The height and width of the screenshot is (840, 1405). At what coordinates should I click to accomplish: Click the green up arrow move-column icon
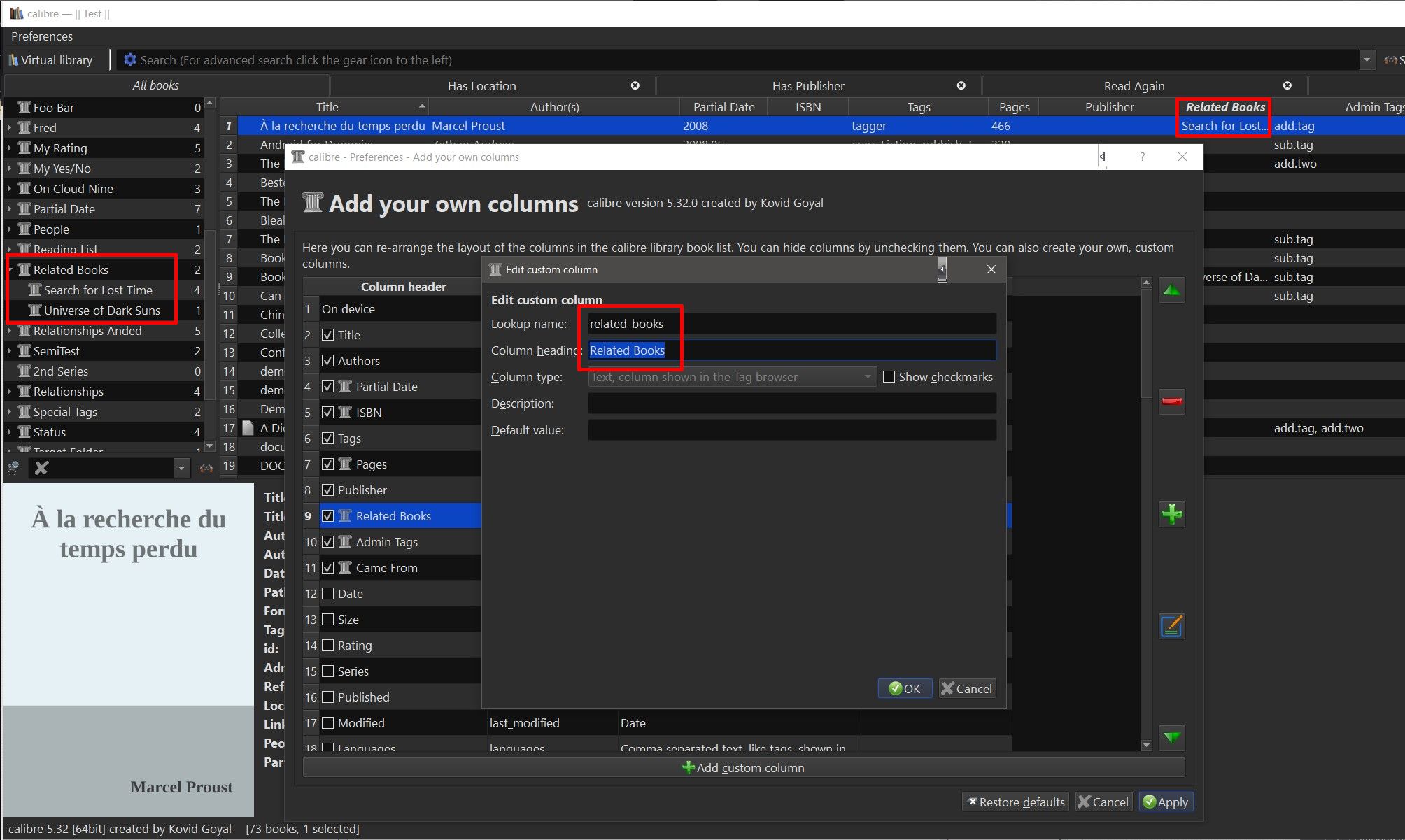pyautogui.click(x=1171, y=290)
